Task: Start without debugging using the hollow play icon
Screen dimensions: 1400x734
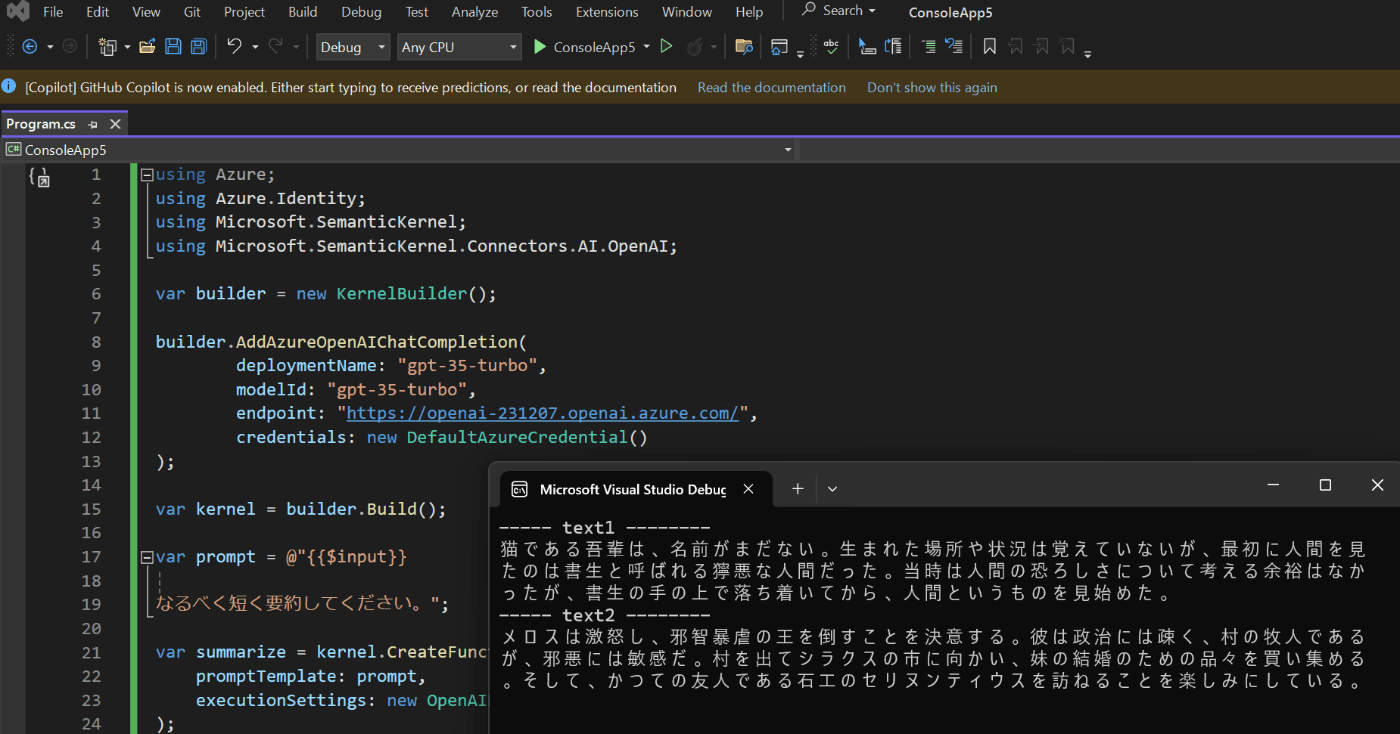Action: pyautogui.click(x=667, y=47)
